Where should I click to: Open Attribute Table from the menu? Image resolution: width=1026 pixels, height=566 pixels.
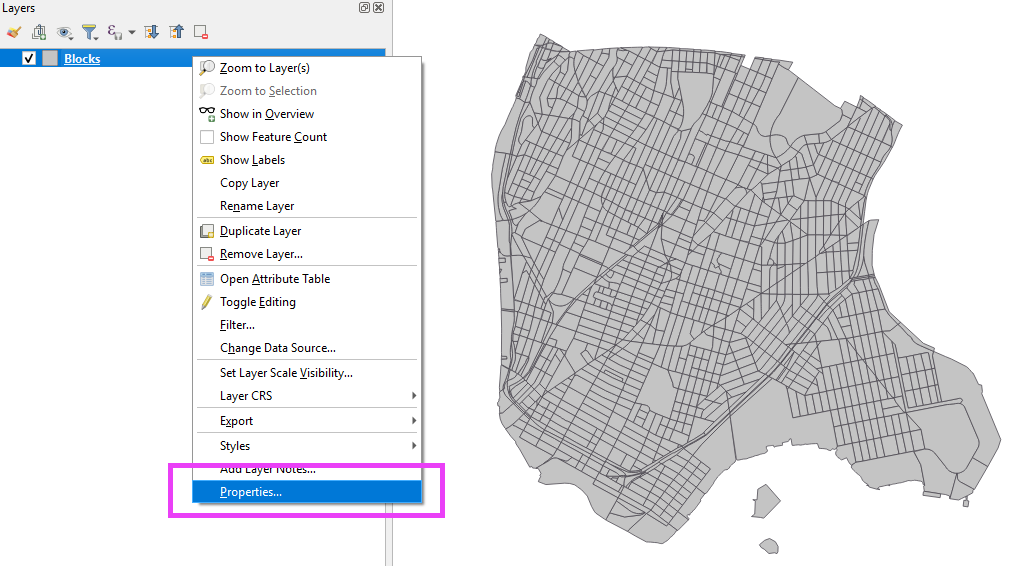click(306, 279)
